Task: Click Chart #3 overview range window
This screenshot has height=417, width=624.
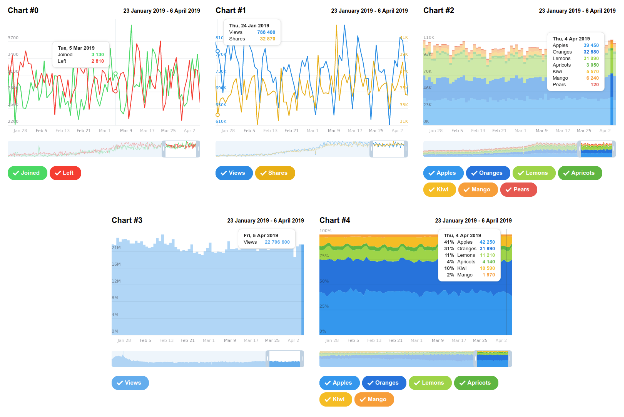Action: coord(285,359)
